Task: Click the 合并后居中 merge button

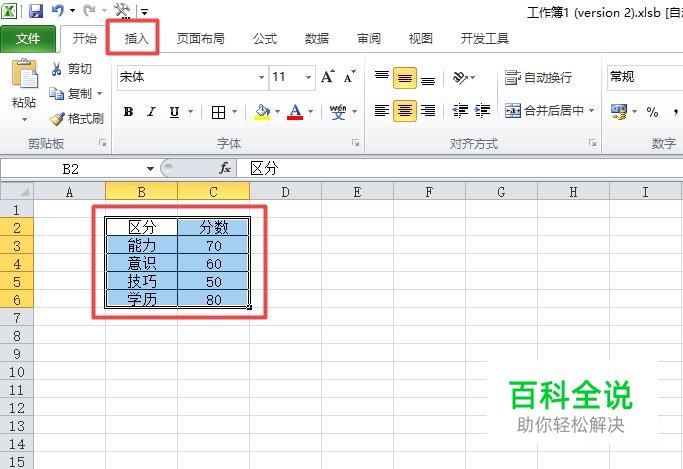Action: [x=544, y=111]
